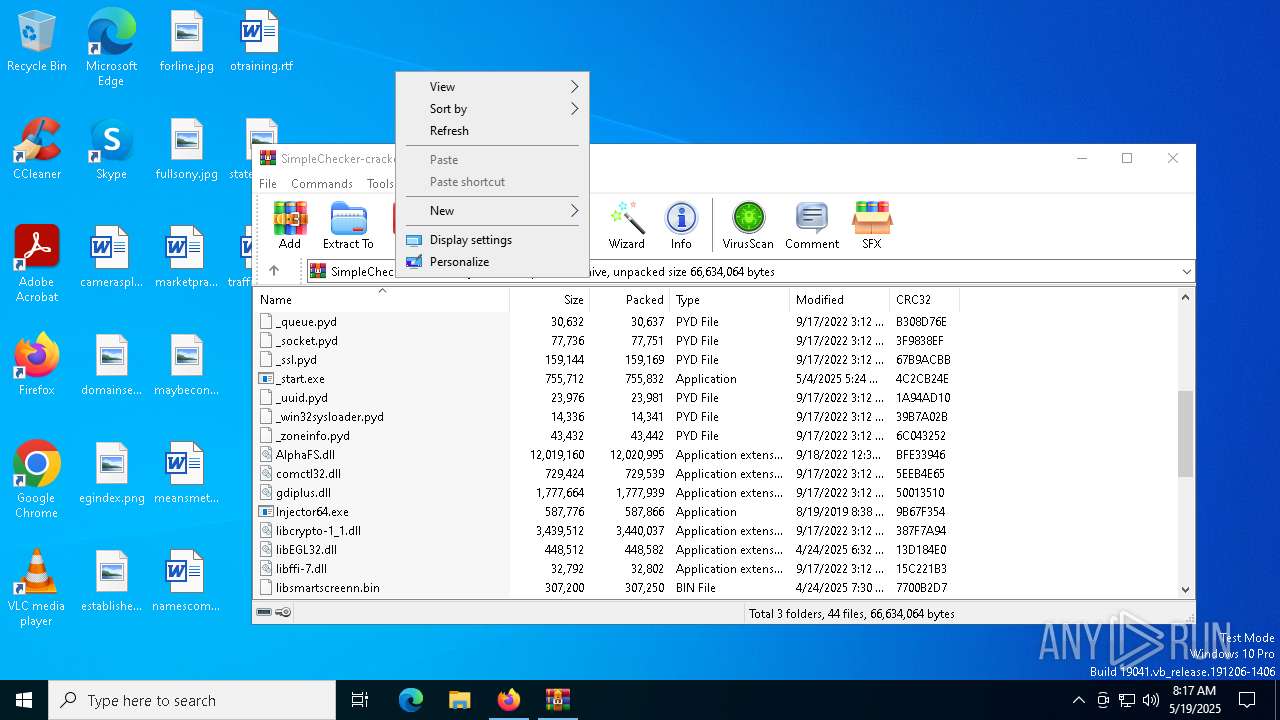The image size is (1280, 720).
Task: Choose Refresh in context menu
Action: pos(492,131)
